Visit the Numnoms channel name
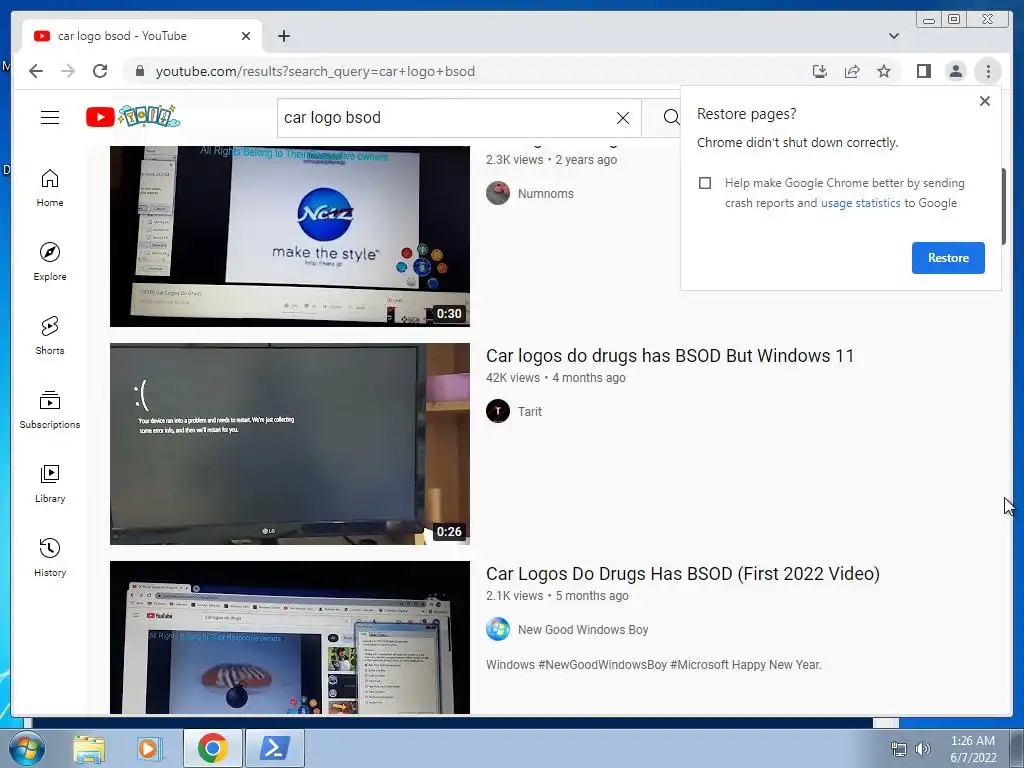The image size is (1024, 768). [x=545, y=194]
